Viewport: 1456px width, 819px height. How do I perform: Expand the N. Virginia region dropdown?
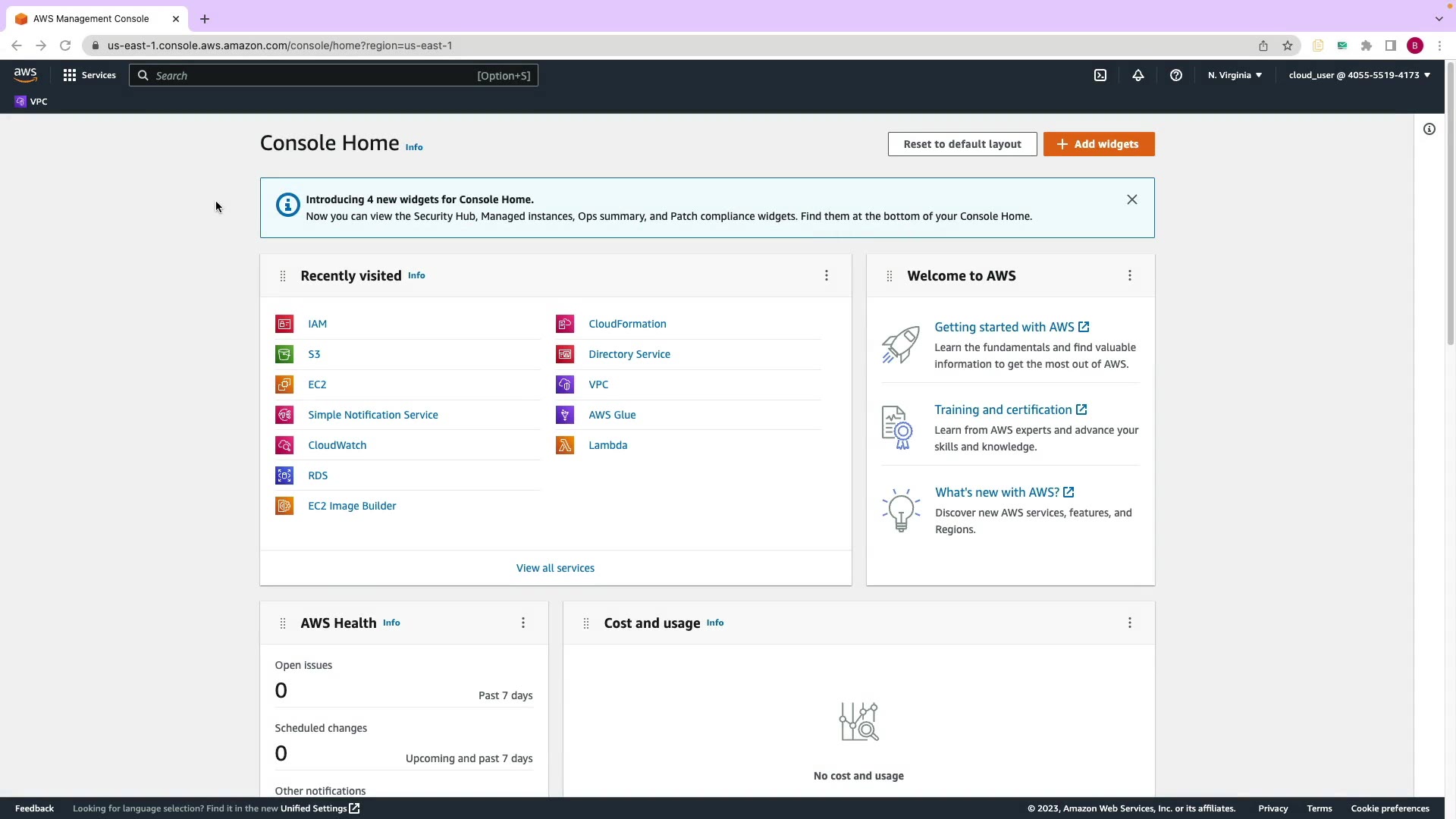1235,75
